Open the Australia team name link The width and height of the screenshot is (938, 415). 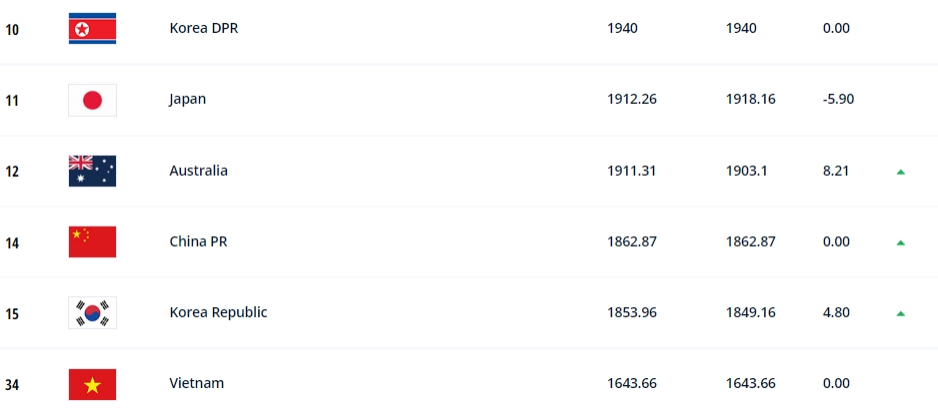click(x=198, y=170)
